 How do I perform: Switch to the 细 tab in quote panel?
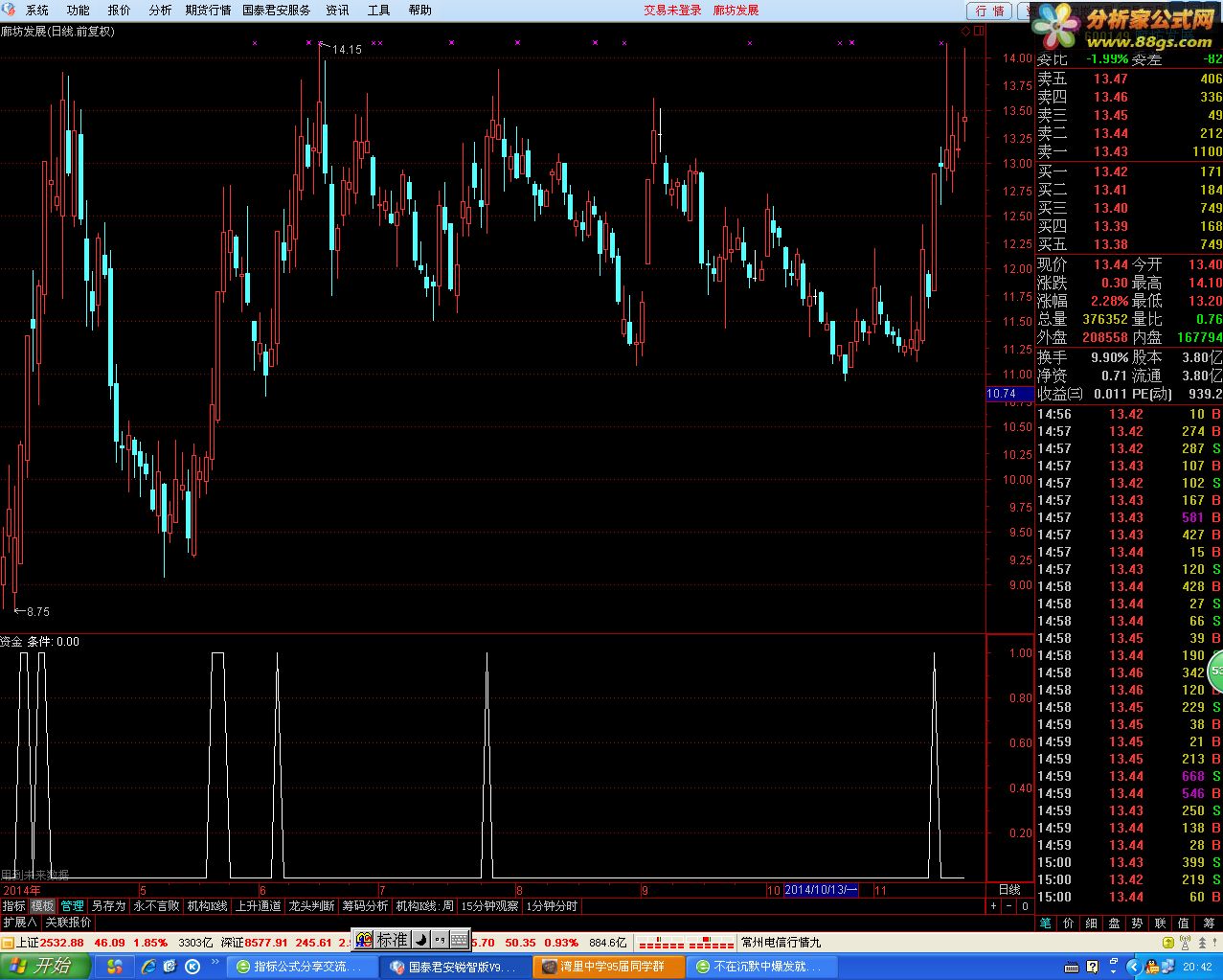pyautogui.click(x=1092, y=923)
